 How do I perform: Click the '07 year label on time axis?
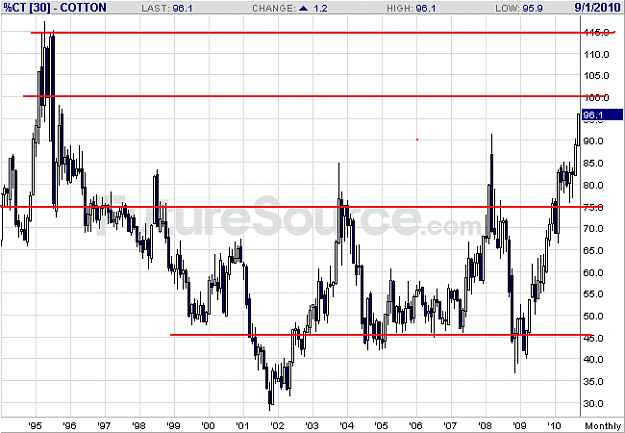450,425
